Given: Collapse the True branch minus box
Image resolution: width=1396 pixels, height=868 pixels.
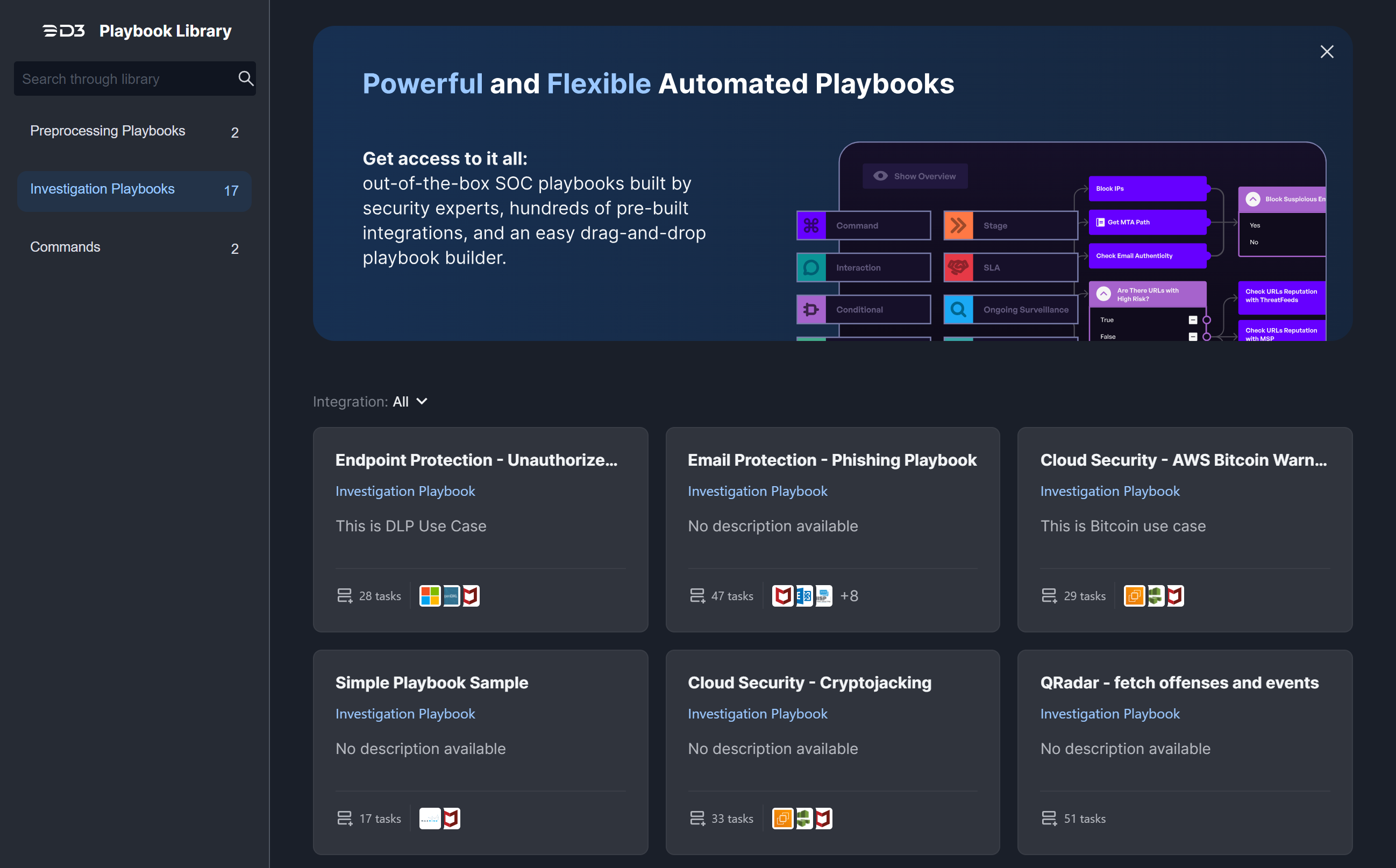Looking at the screenshot, I should tap(1192, 320).
